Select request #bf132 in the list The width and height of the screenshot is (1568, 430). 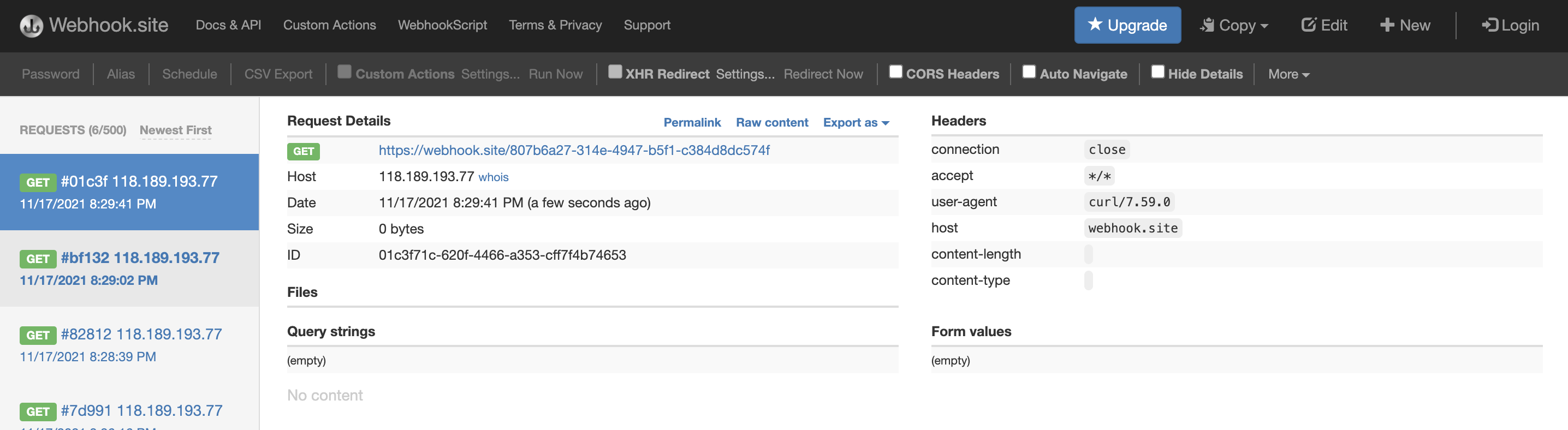(129, 268)
